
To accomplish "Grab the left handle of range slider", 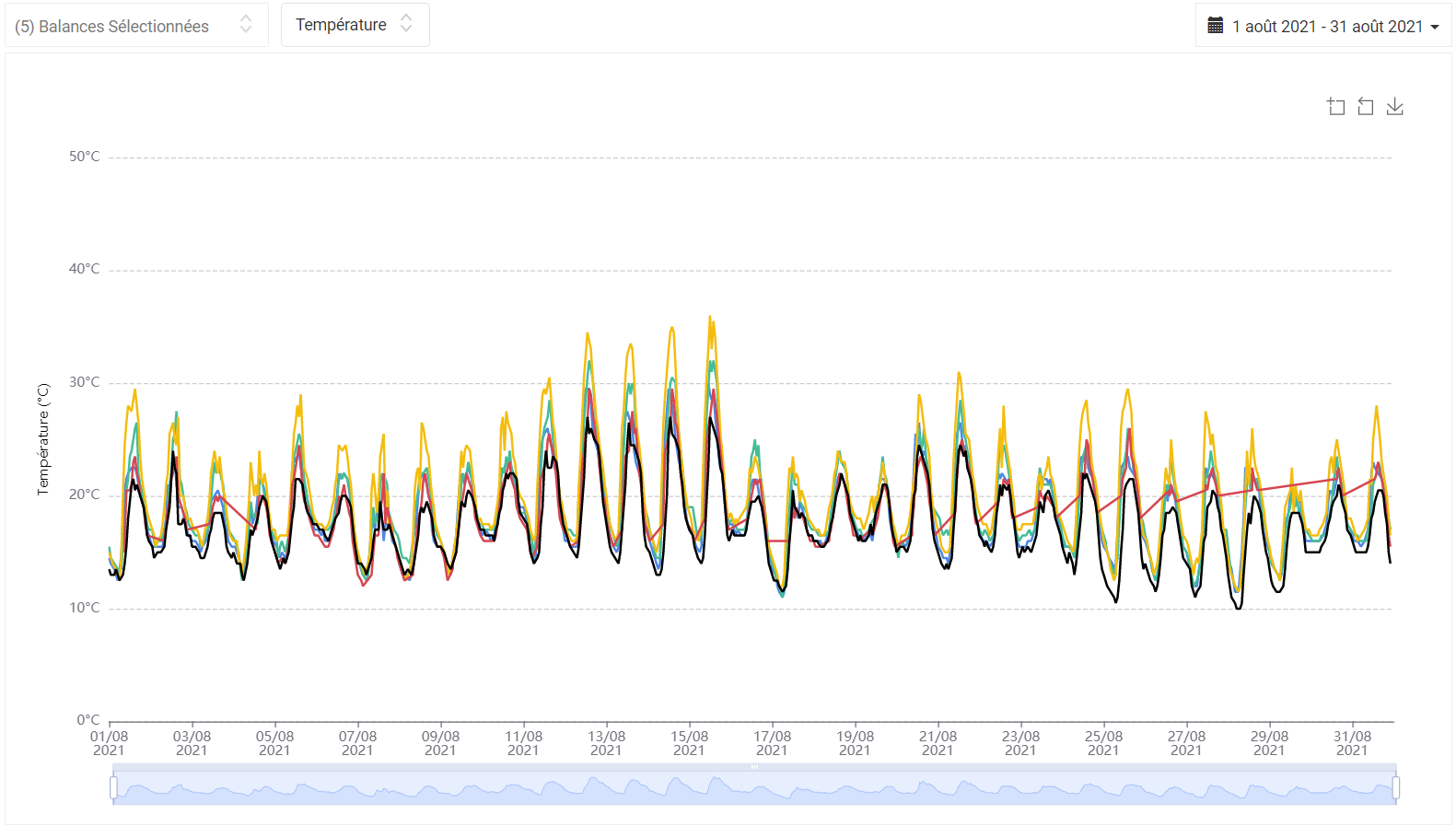I will tap(113, 787).
